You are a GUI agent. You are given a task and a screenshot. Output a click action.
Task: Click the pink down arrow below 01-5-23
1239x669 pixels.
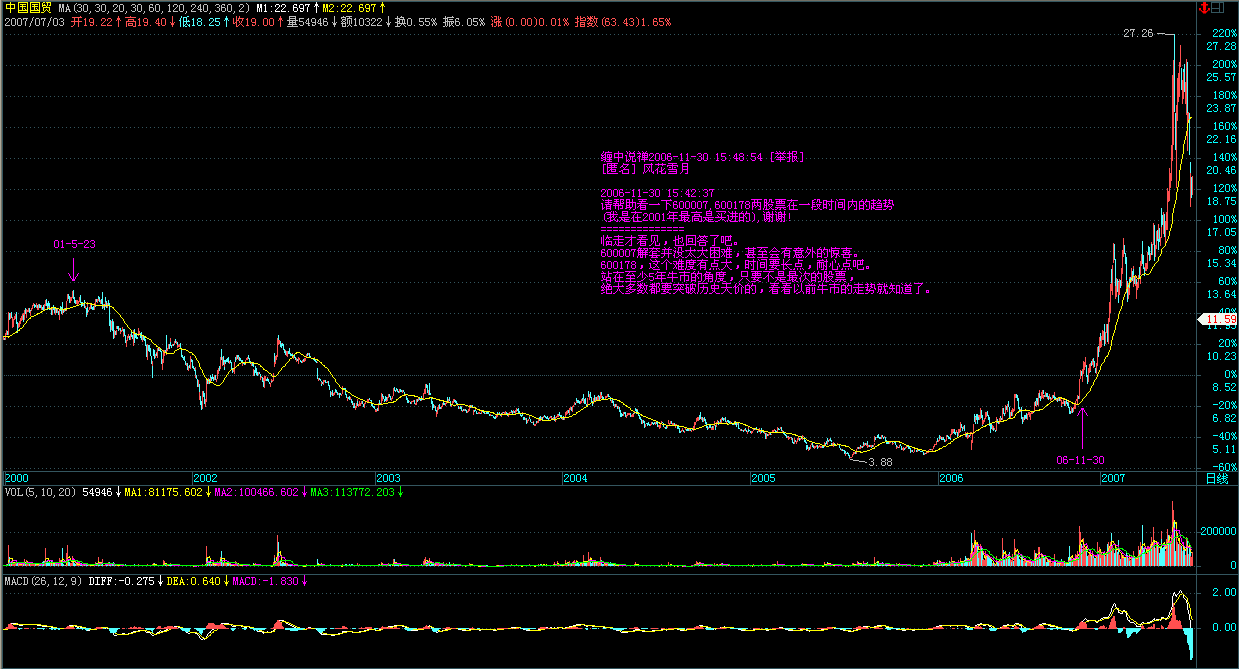point(73,272)
